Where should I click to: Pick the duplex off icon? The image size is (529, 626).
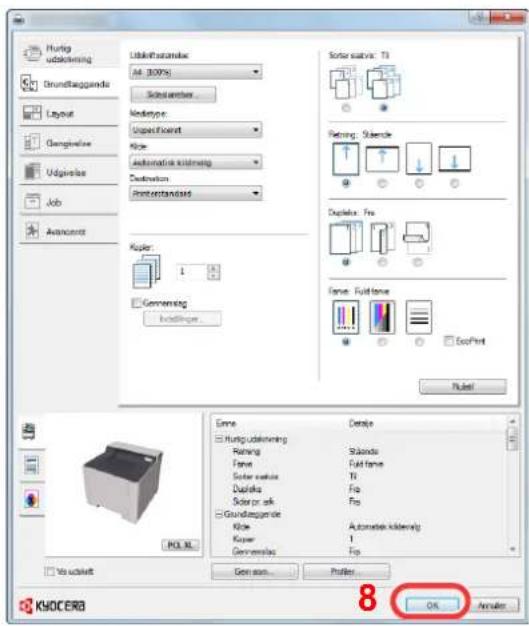point(346,238)
